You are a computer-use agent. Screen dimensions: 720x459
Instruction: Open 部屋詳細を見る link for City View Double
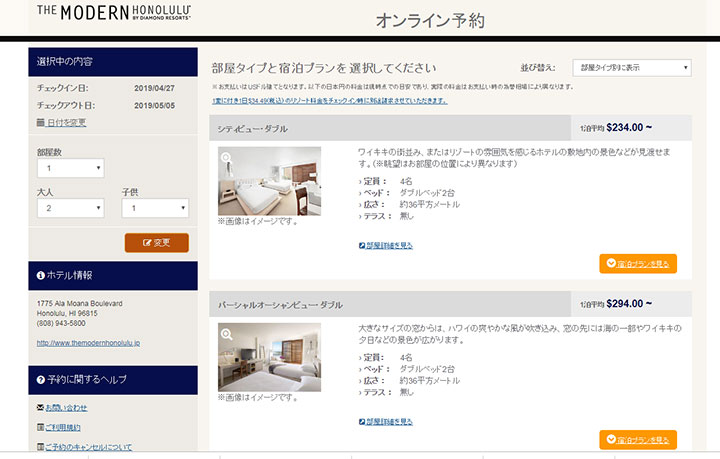pos(386,245)
